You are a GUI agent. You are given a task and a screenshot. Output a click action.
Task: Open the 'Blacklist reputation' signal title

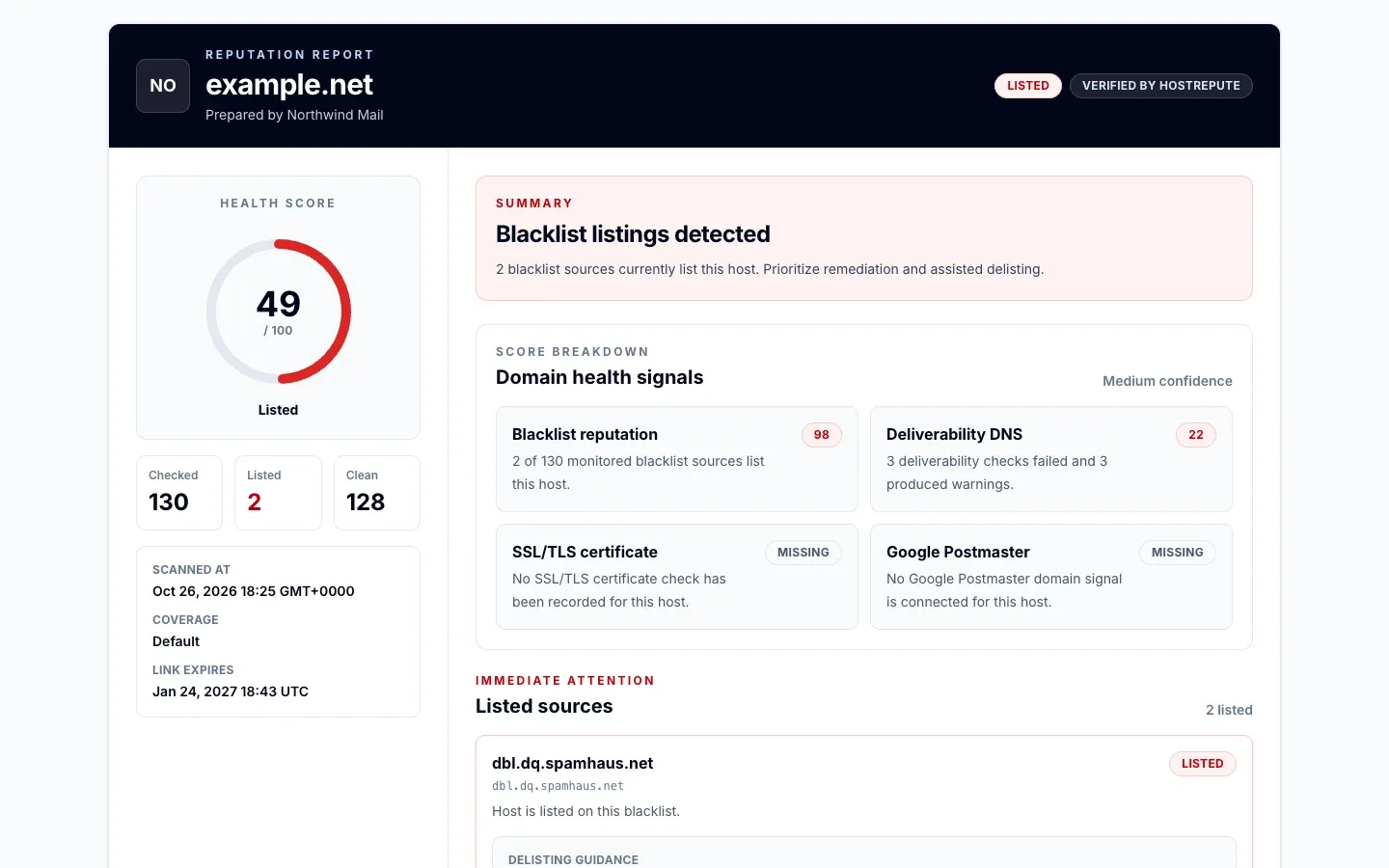(585, 435)
